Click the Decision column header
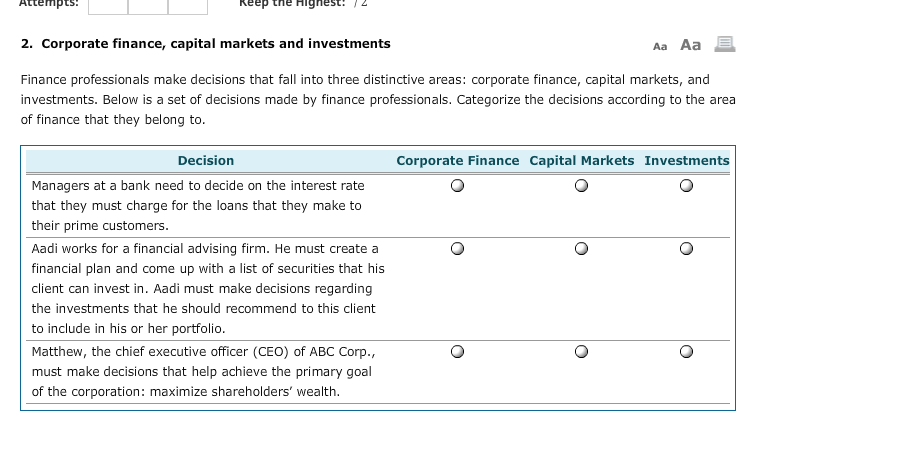The height and width of the screenshot is (470, 906). click(205, 161)
